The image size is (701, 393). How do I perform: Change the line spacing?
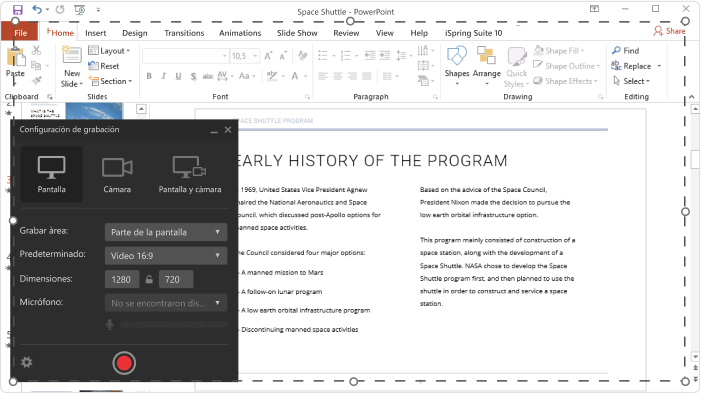click(x=404, y=55)
